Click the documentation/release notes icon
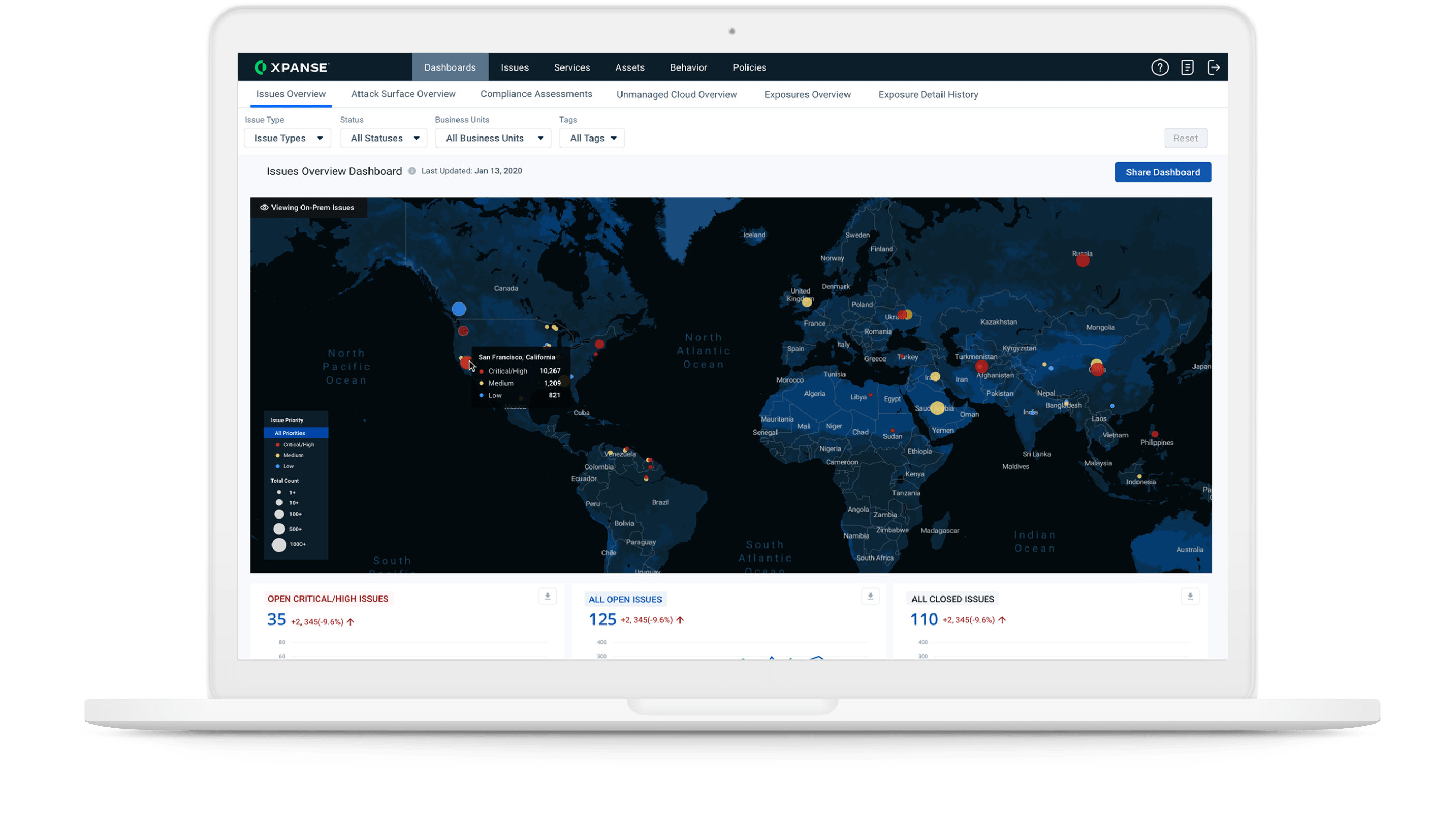Viewport: 1438px width, 840px height. coord(1188,67)
